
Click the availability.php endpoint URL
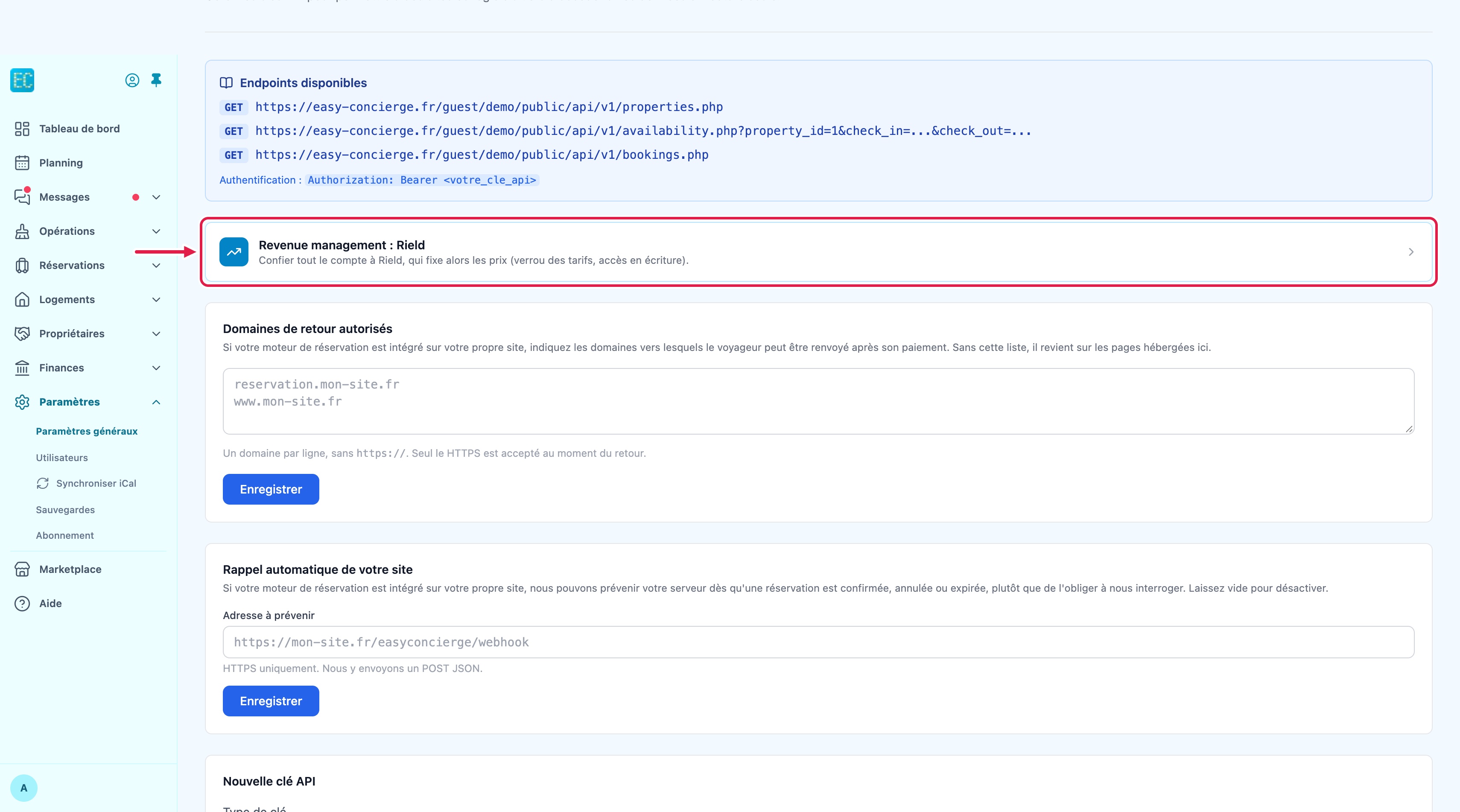[643, 131]
